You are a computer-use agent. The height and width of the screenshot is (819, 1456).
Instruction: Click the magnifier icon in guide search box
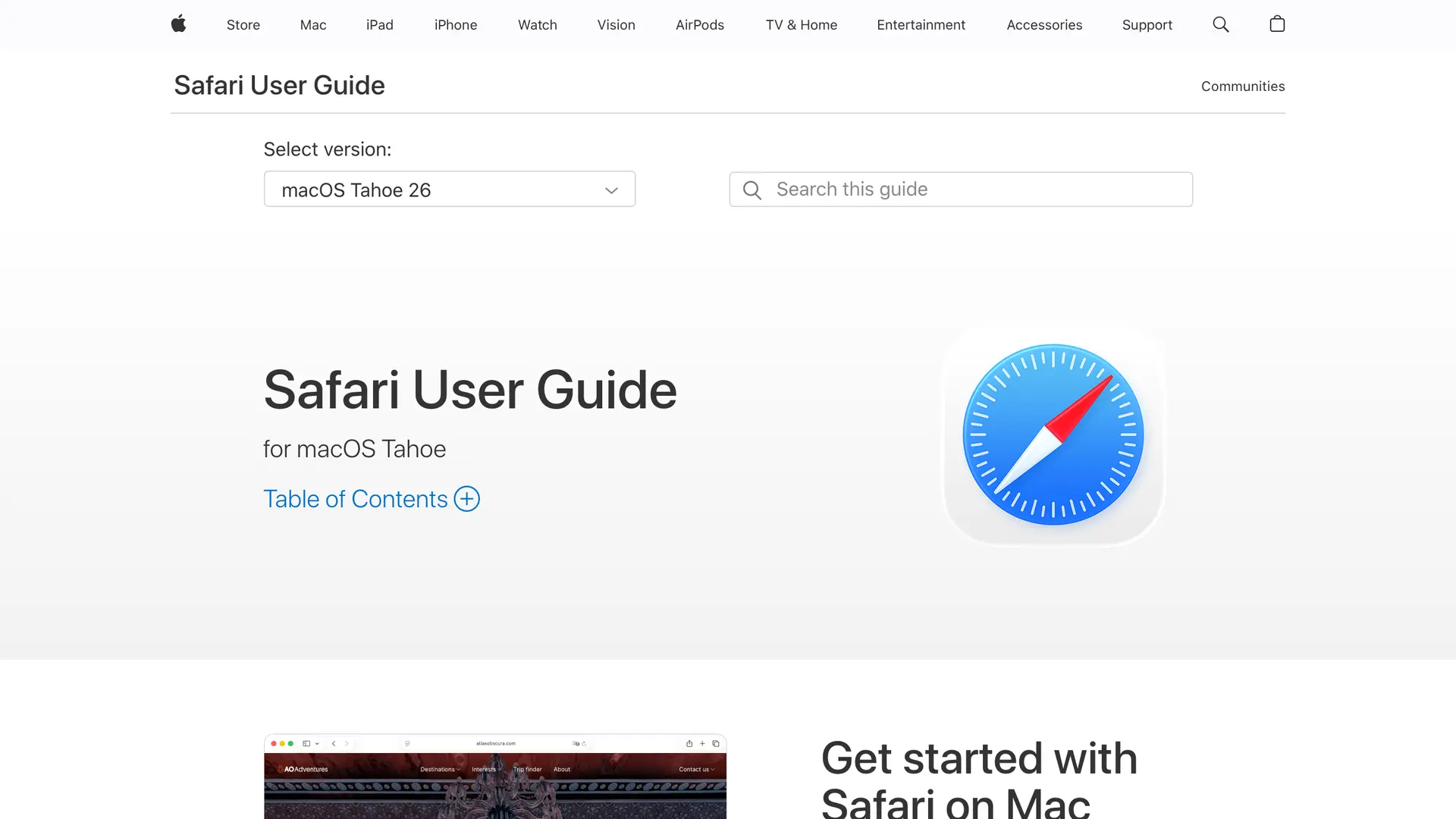[x=752, y=190]
